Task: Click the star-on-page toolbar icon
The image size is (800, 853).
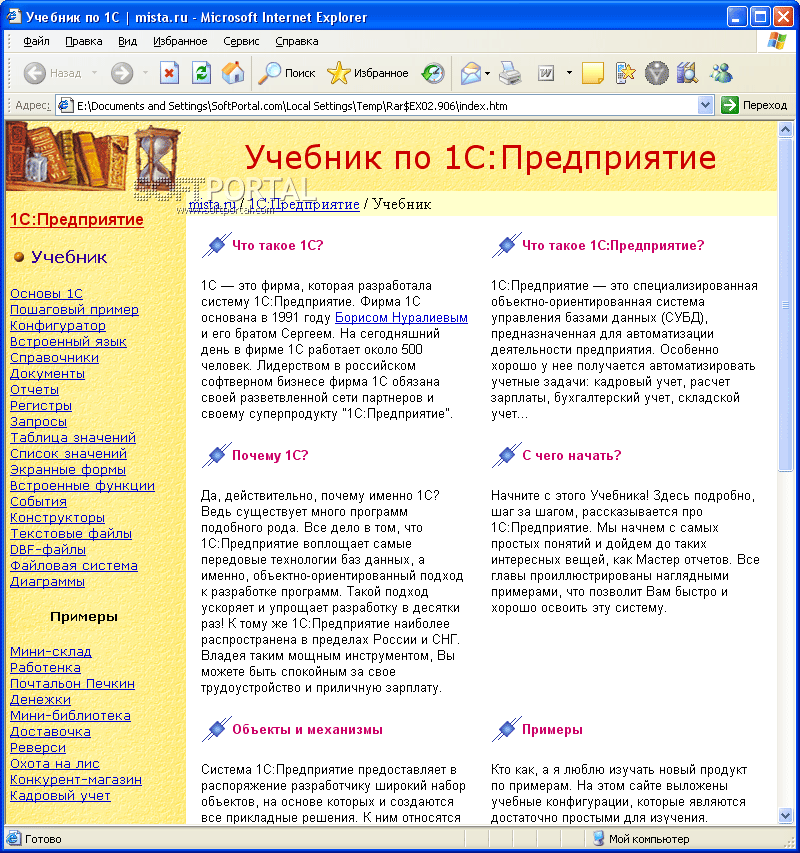Action: click(625, 73)
